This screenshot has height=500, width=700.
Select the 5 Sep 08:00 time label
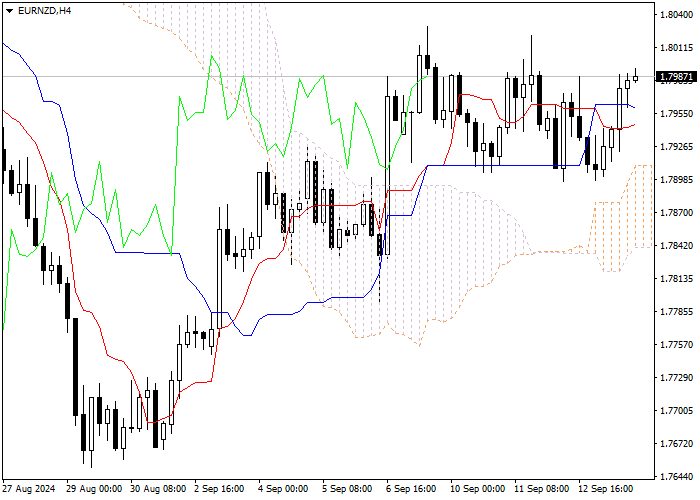(348, 489)
